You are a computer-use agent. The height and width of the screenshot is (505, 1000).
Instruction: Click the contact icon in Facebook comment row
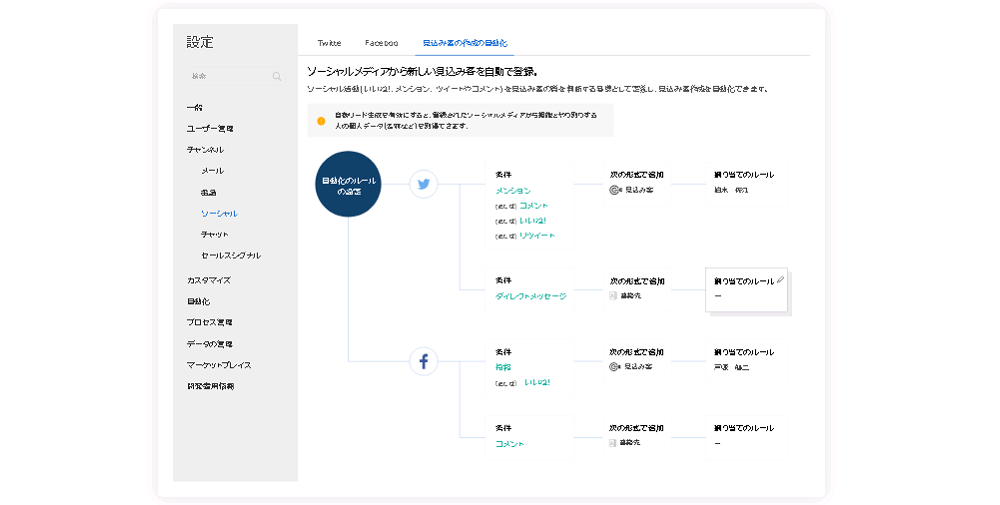click(x=613, y=443)
